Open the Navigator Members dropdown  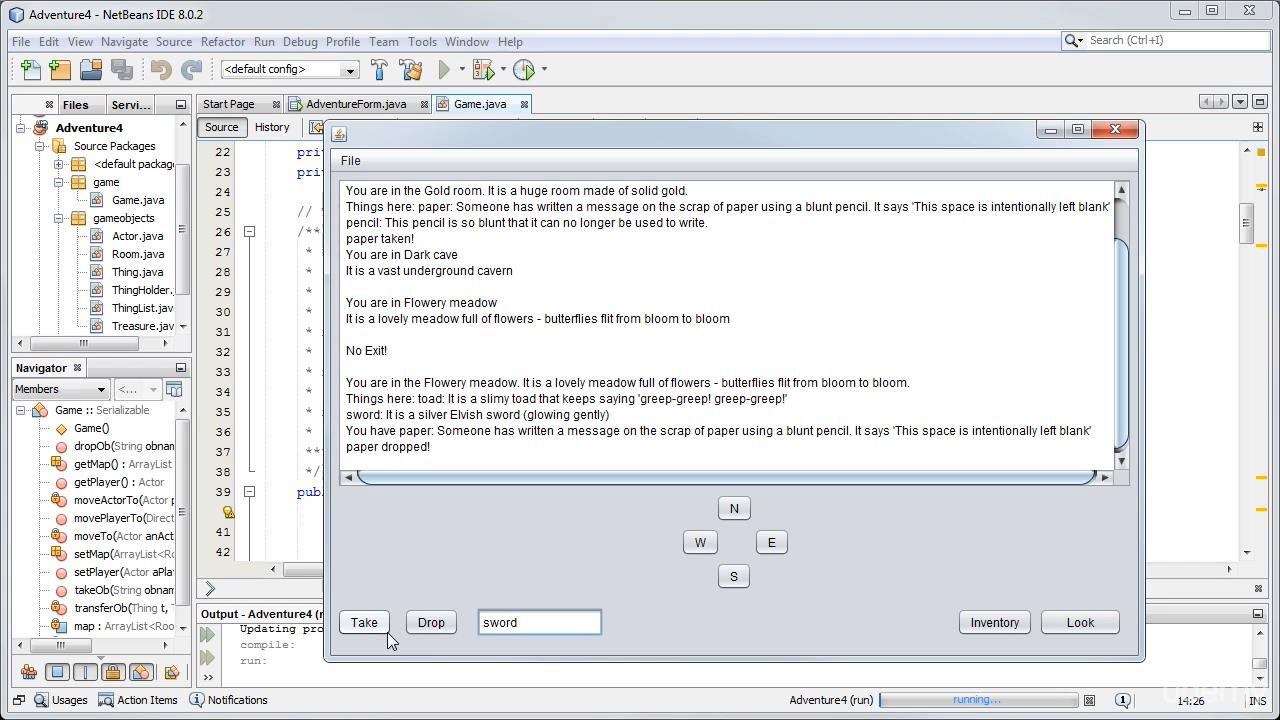pos(60,389)
